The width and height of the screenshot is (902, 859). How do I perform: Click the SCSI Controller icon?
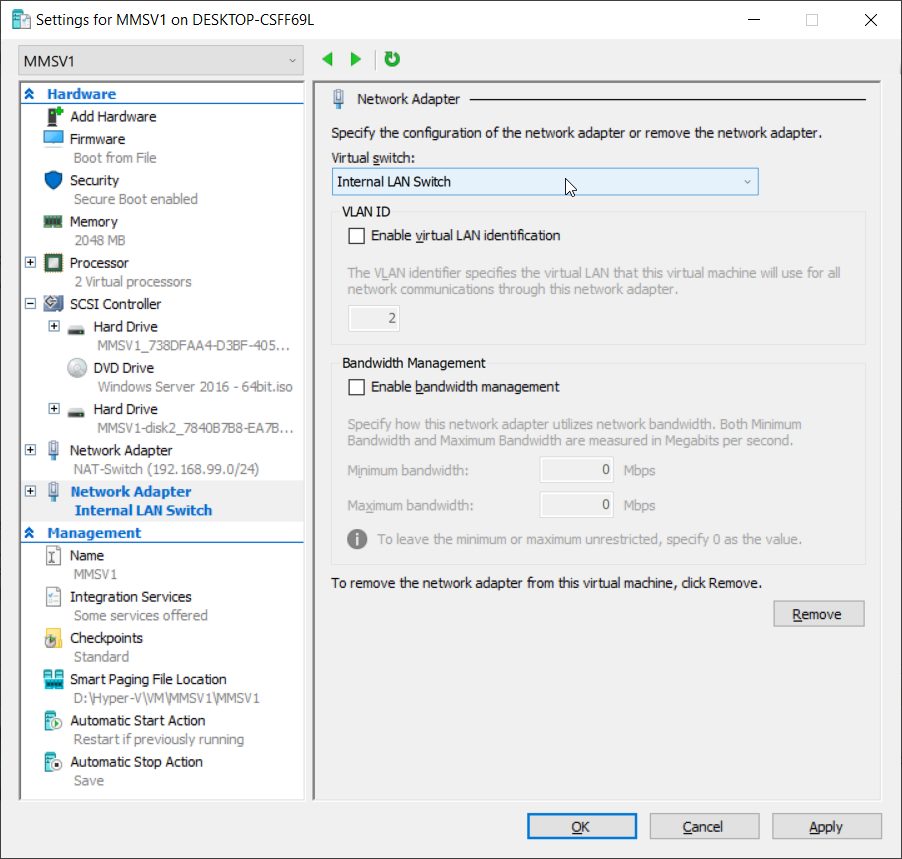(x=53, y=303)
